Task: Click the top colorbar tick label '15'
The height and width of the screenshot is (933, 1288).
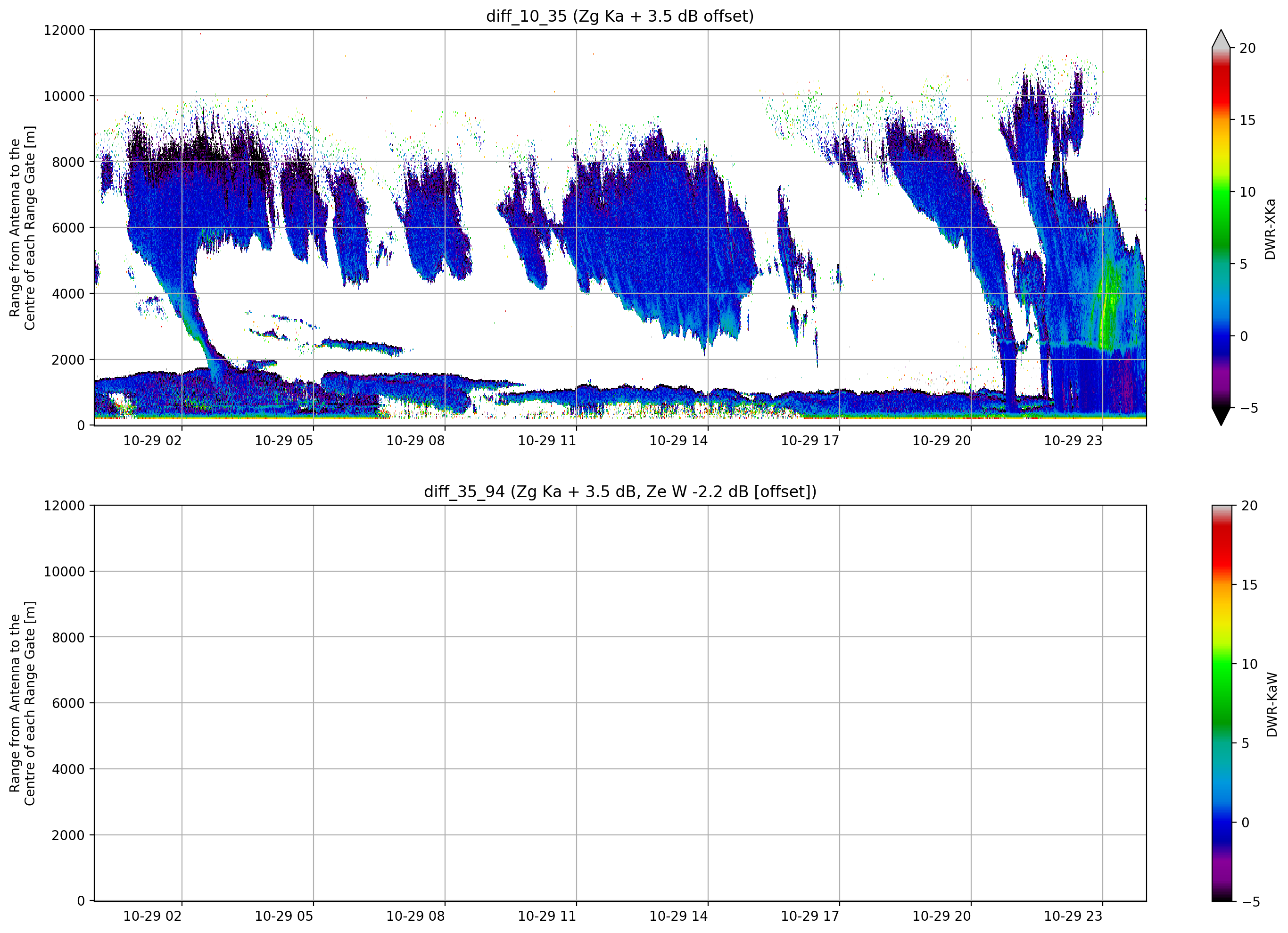Action: coord(1247,120)
